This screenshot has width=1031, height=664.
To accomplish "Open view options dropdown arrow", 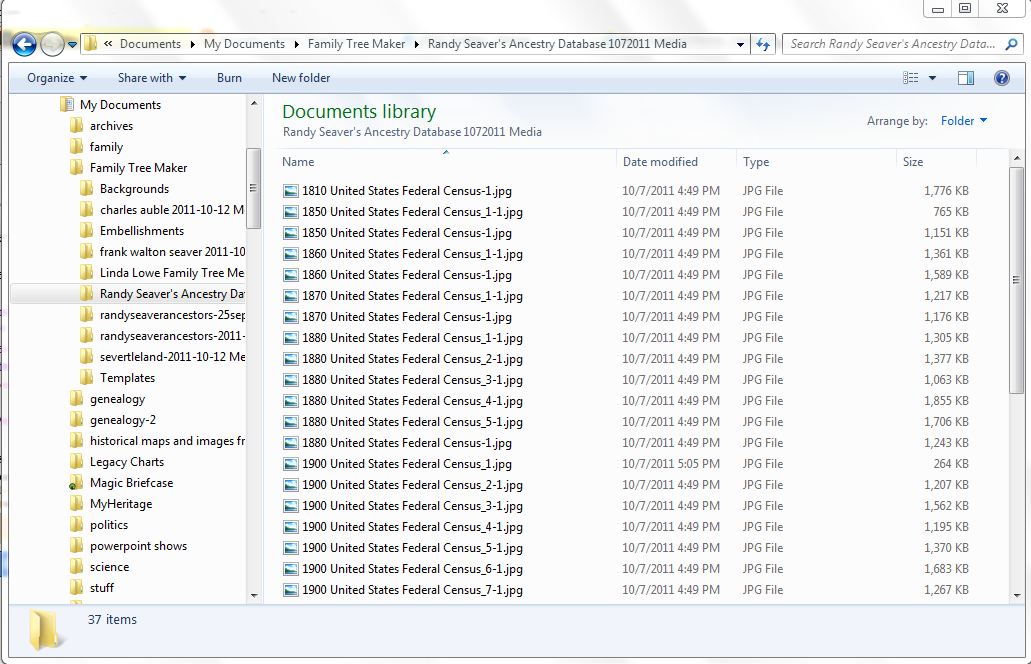I will coord(932,78).
